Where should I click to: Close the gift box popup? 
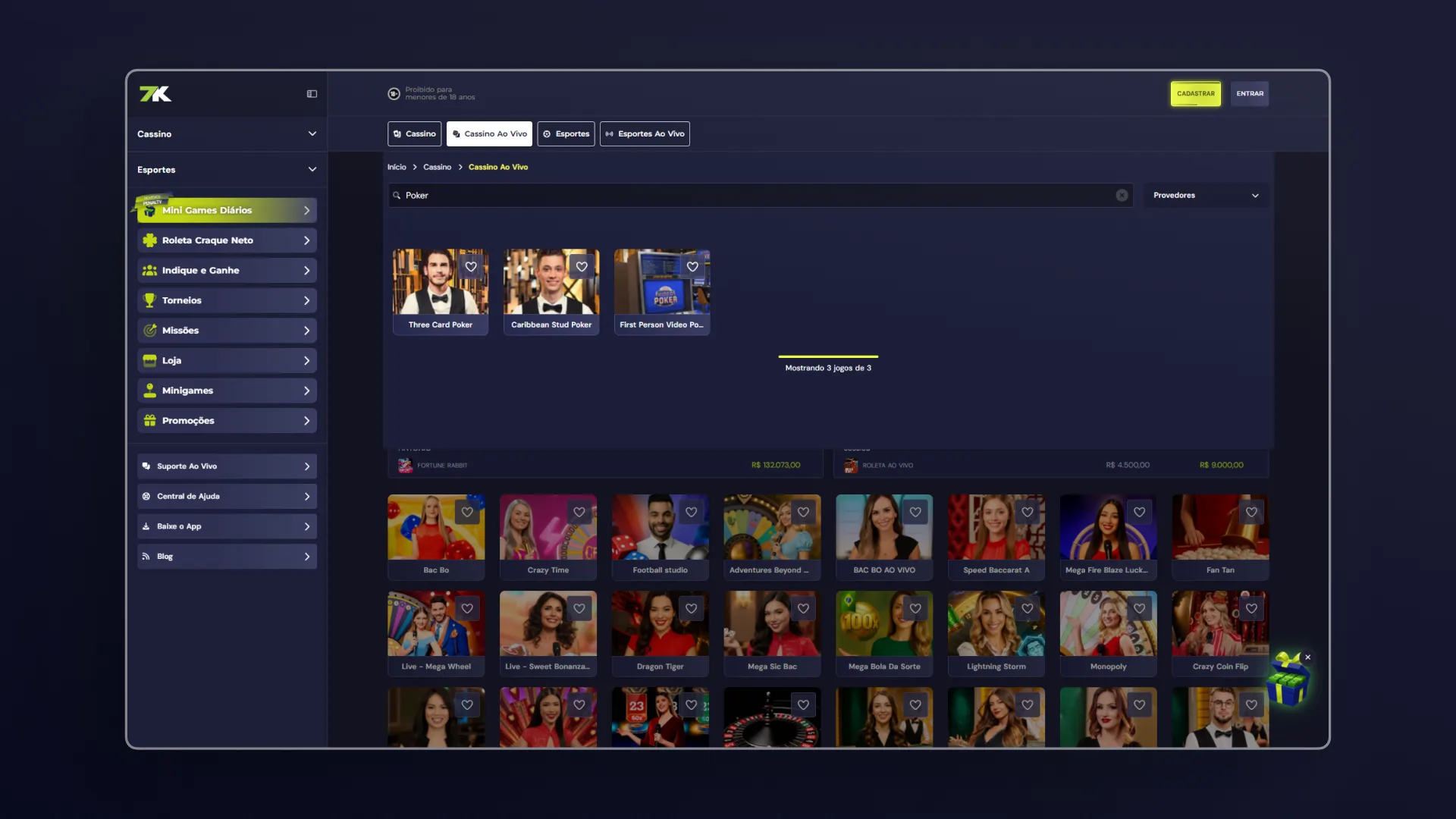pyautogui.click(x=1307, y=657)
